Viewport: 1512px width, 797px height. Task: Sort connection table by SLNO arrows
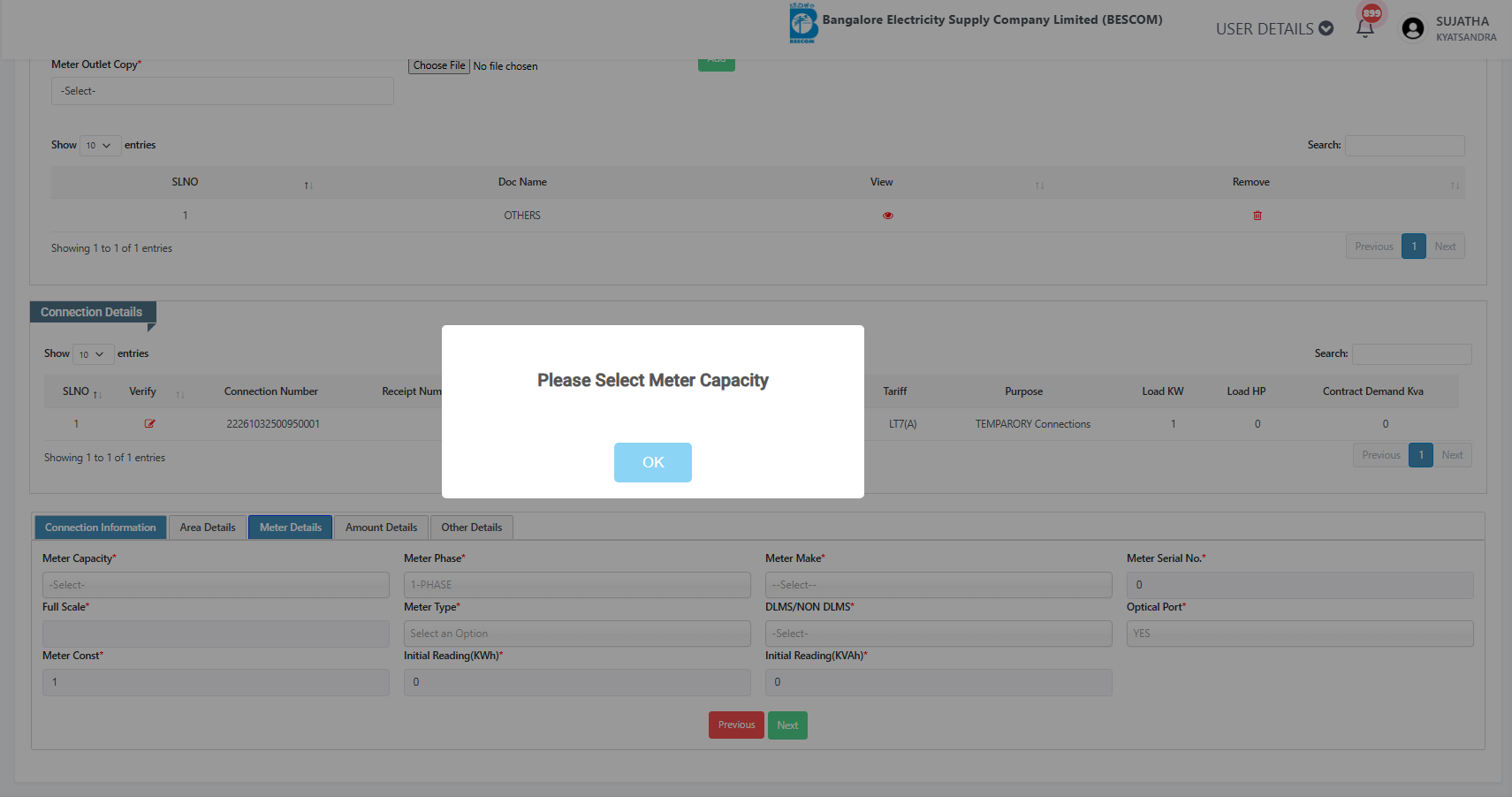coord(97,394)
